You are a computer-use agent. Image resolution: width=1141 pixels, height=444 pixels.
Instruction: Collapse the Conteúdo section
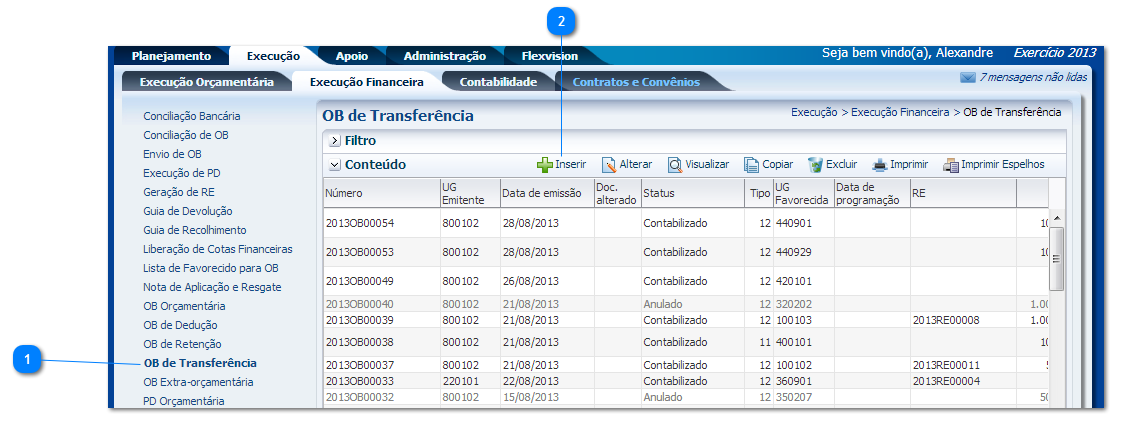(x=335, y=165)
